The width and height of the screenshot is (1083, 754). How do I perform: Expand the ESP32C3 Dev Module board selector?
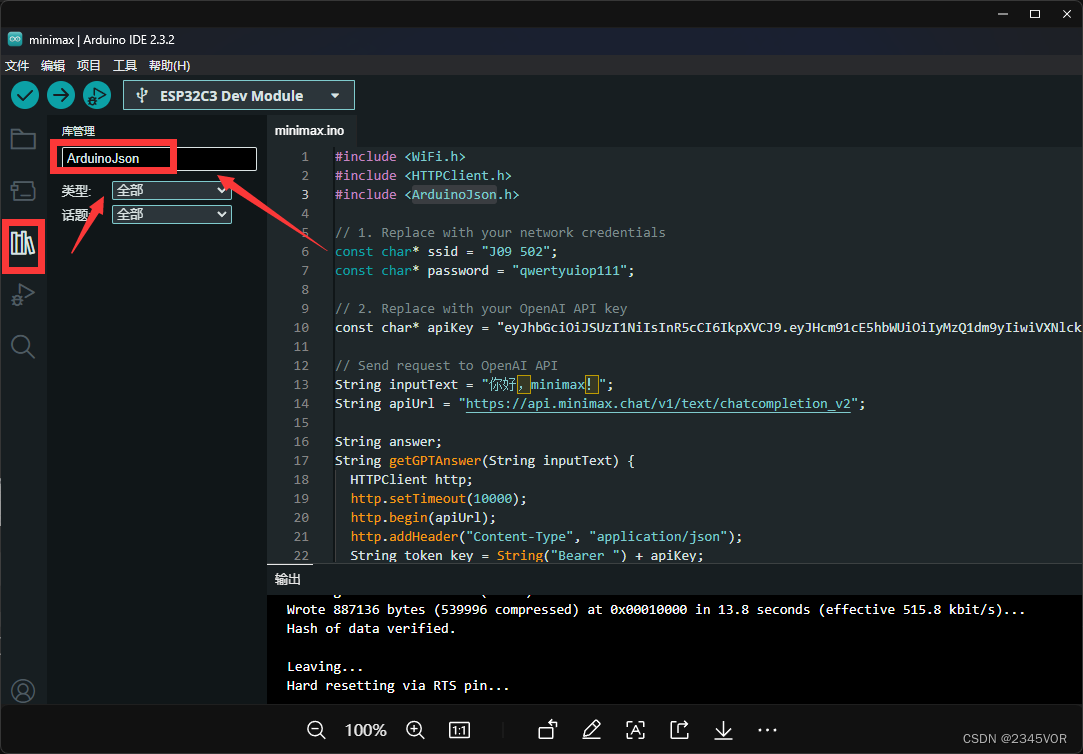[x=239, y=96]
